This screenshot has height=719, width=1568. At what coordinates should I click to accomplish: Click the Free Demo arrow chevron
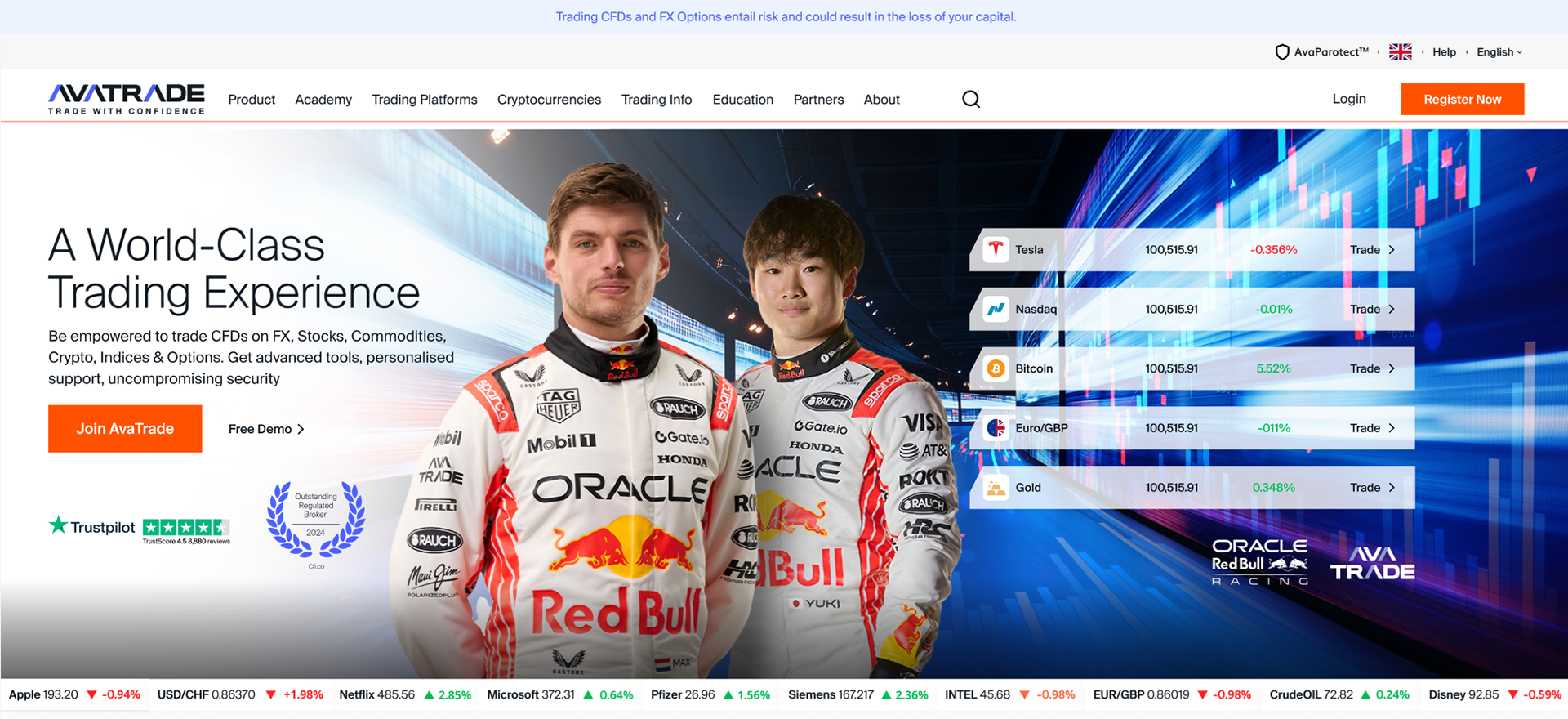click(301, 429)
